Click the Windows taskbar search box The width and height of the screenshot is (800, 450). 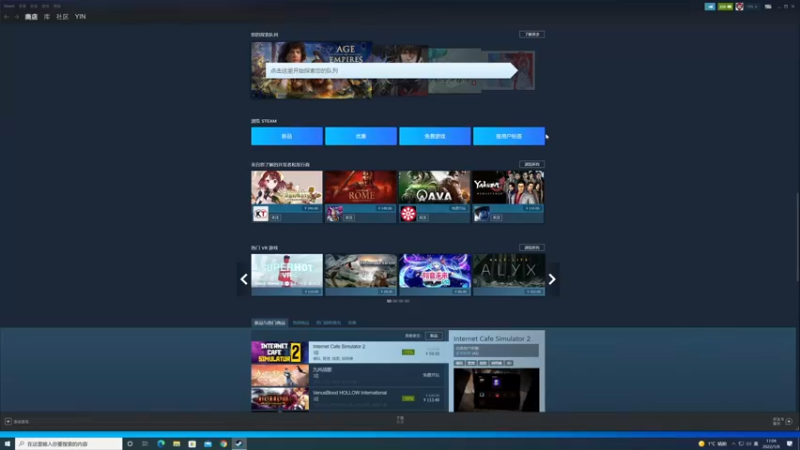click(x=69, y=444)
